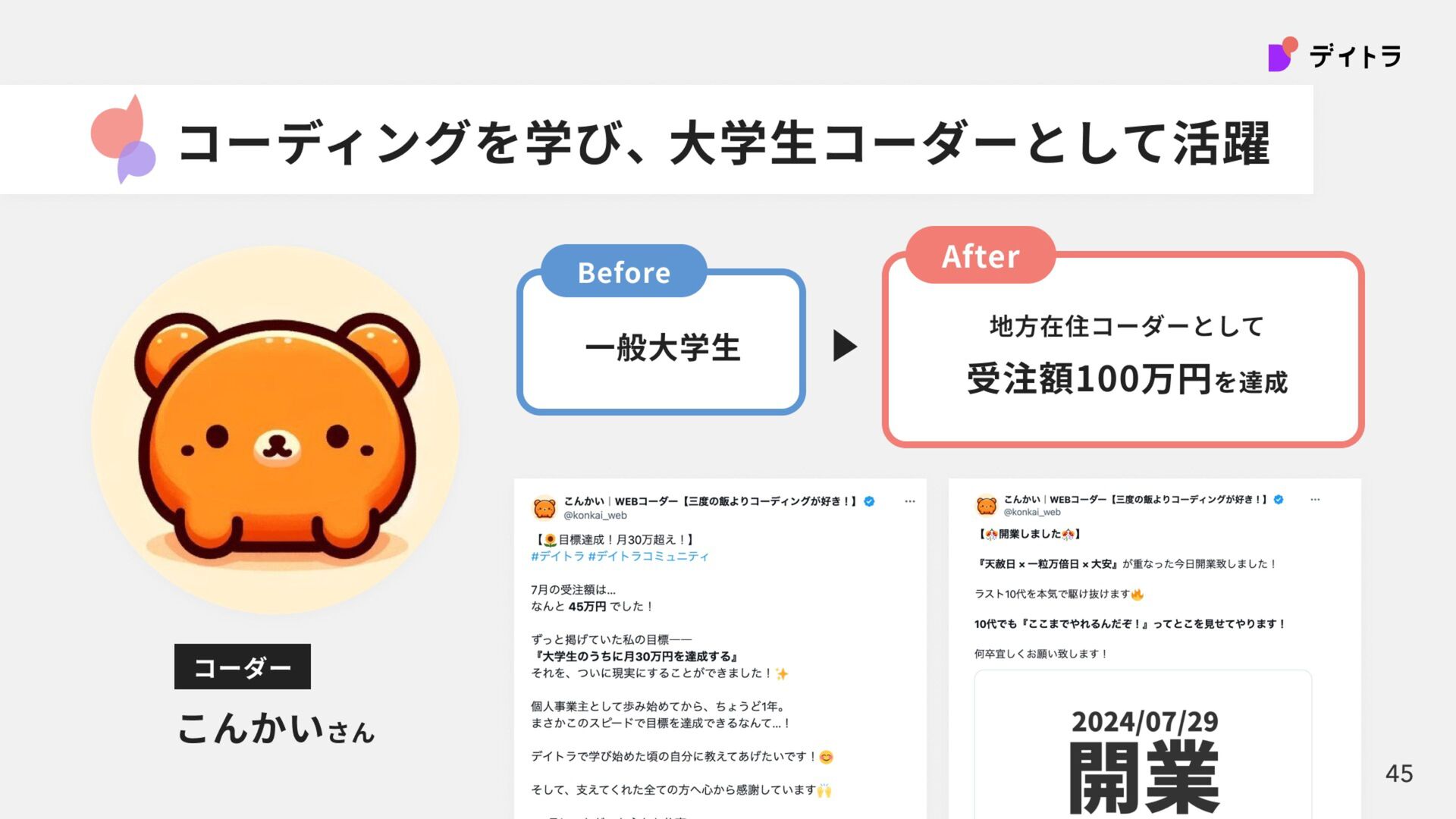Screen dimensions: 1456x819
Task: Click the @konkai_web handle in right tweet
Action: pyautogui.click(x=1032, y=513)
